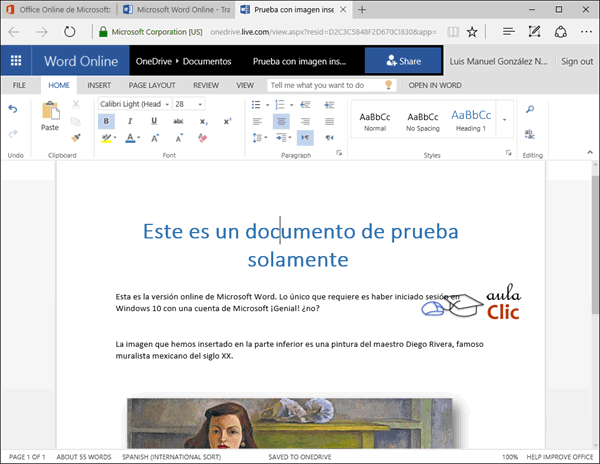Apply superscript formatting
600x464 pixels.
tap(227, 121)
